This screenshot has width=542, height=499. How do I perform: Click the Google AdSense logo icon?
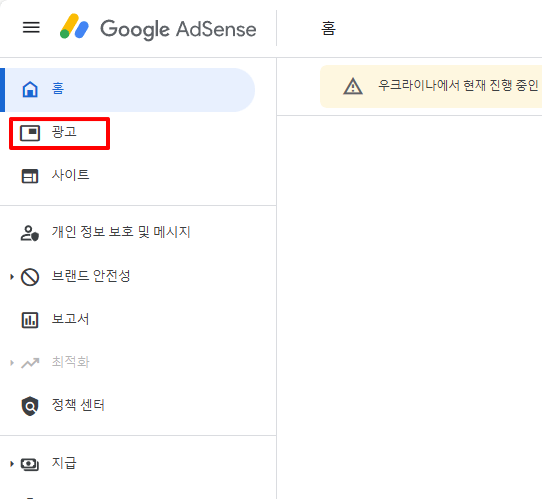click(x=74, y=26)
